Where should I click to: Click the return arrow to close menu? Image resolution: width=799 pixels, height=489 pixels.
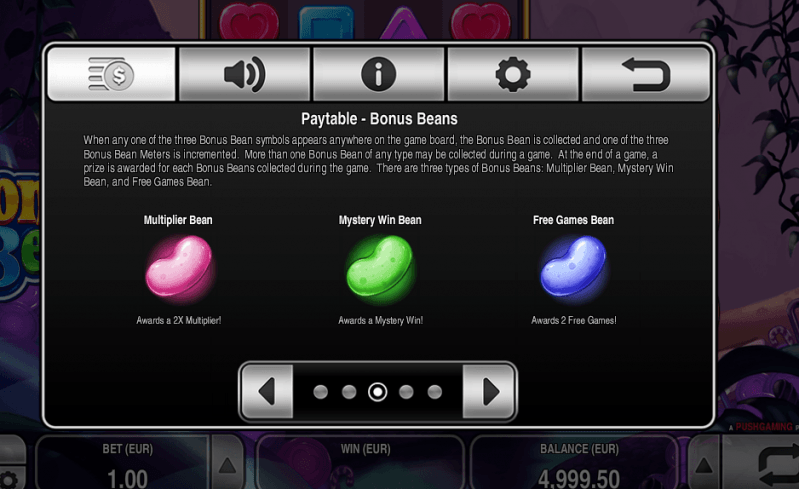pyautogui.click(x=646, y=74)
